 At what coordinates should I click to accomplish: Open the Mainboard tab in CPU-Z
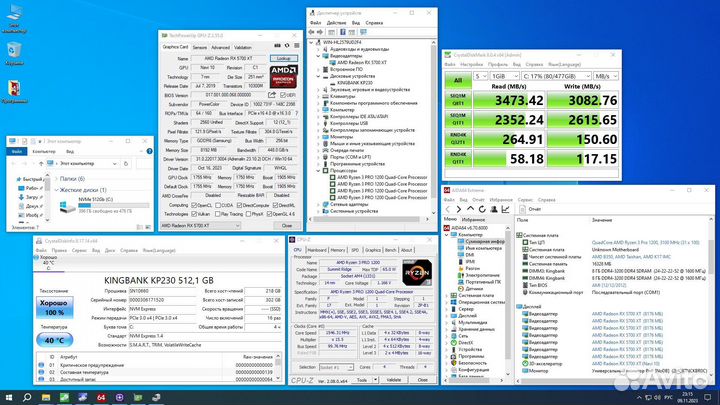317,250
